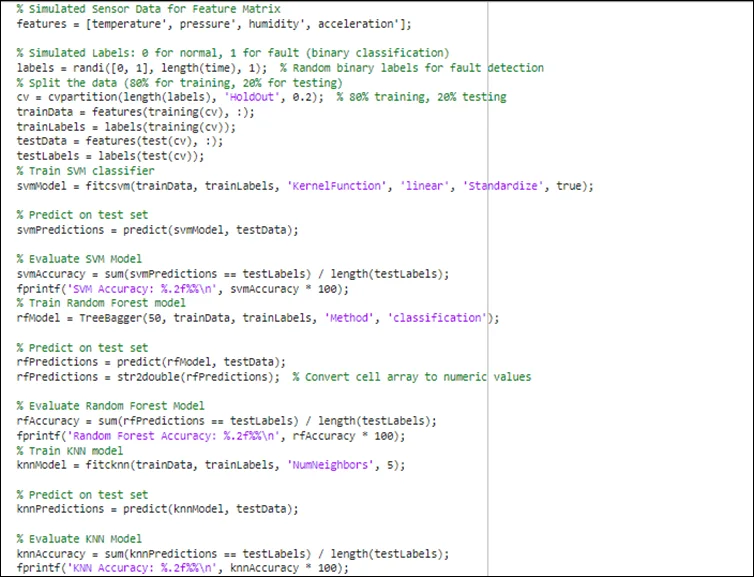Click the string 'Method' in the TreeBagger call
This screenshot has width=754, height=577.
(349, 318)
